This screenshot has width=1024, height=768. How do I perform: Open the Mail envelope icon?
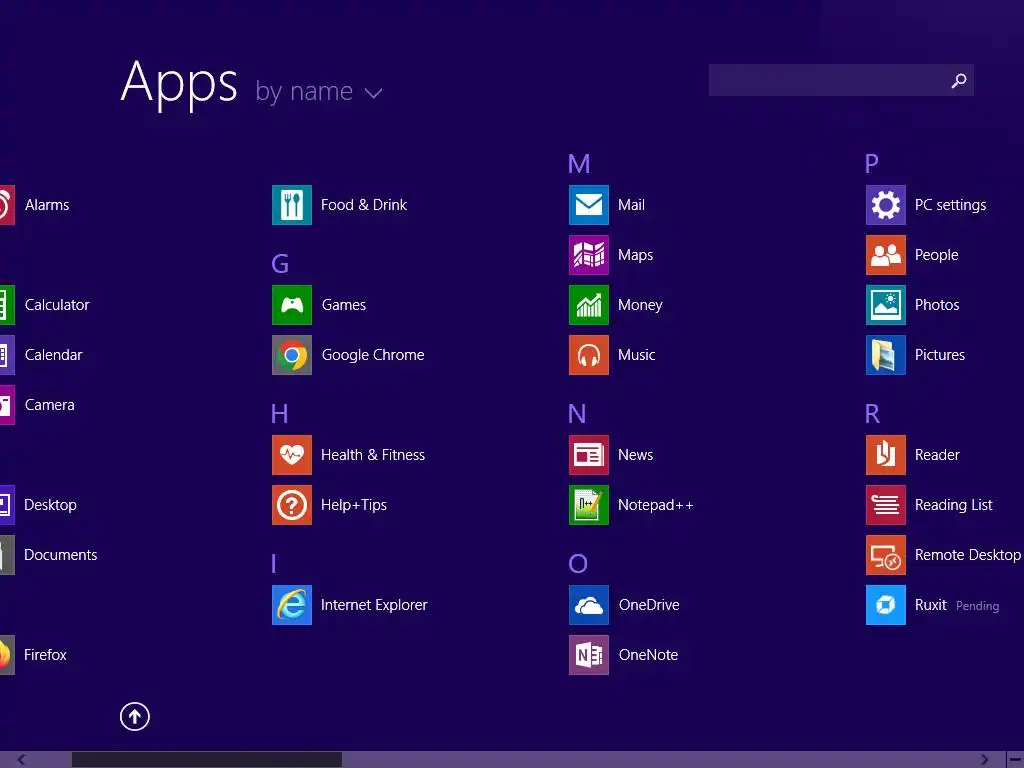click(588, 205)
